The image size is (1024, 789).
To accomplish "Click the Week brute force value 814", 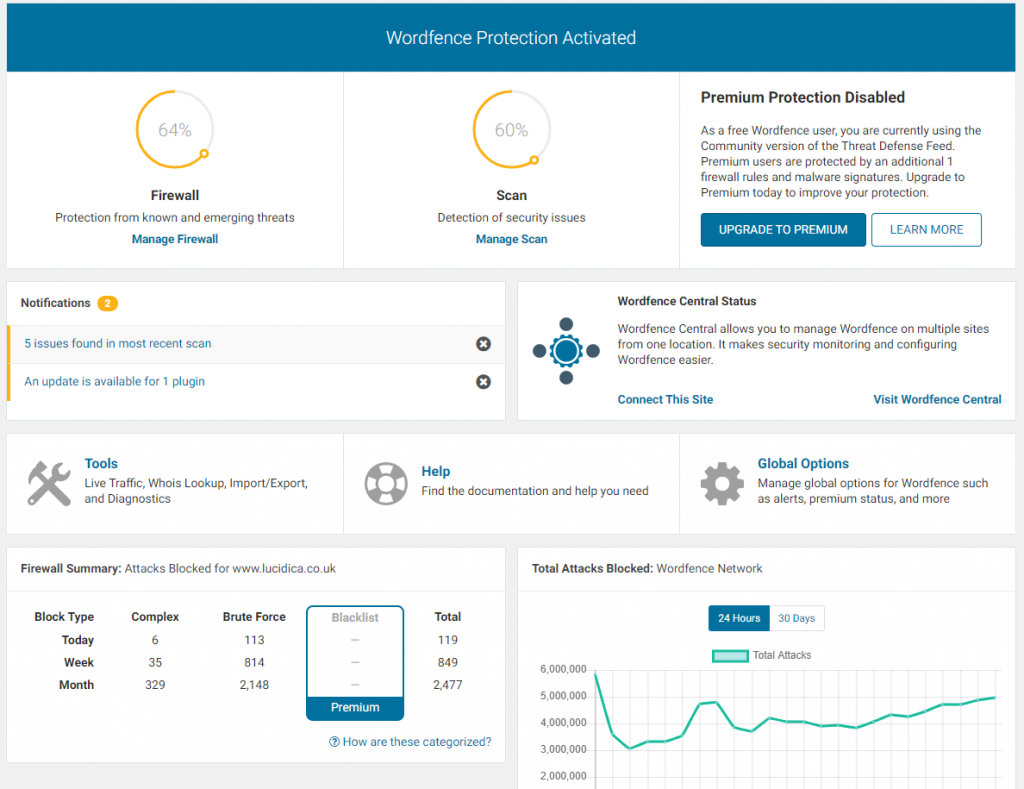I will [254, 662].
